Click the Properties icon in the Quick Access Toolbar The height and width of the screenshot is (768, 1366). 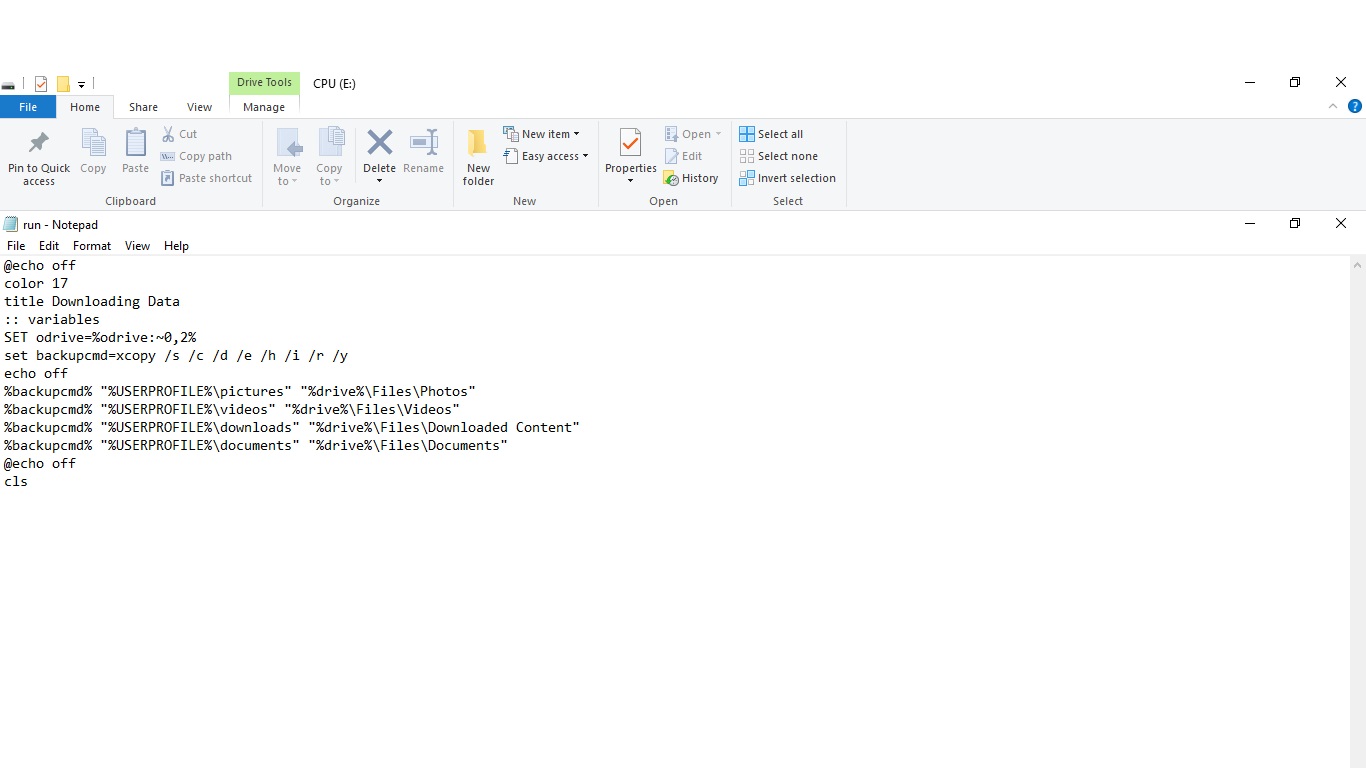(x=41, y=84)
